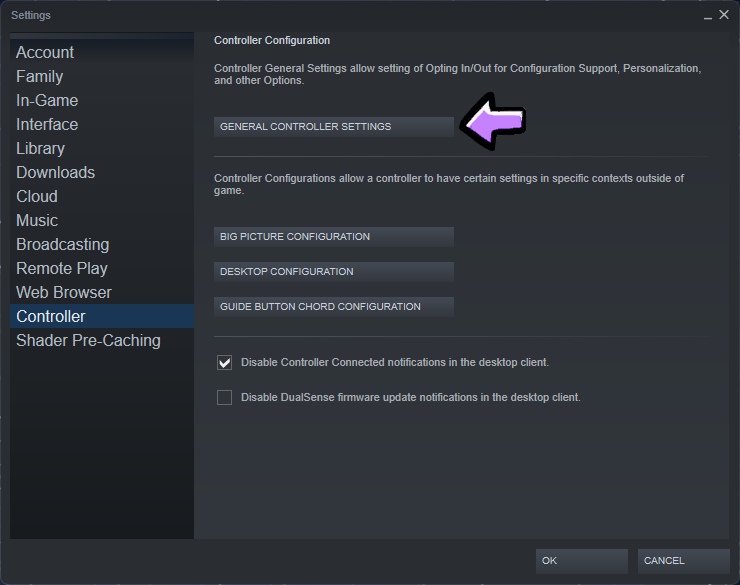Open Big Picture Configuration
Image resolution: width=740 pixels, height=585 pixels.
pyautogui.click(x=334, y=237)
